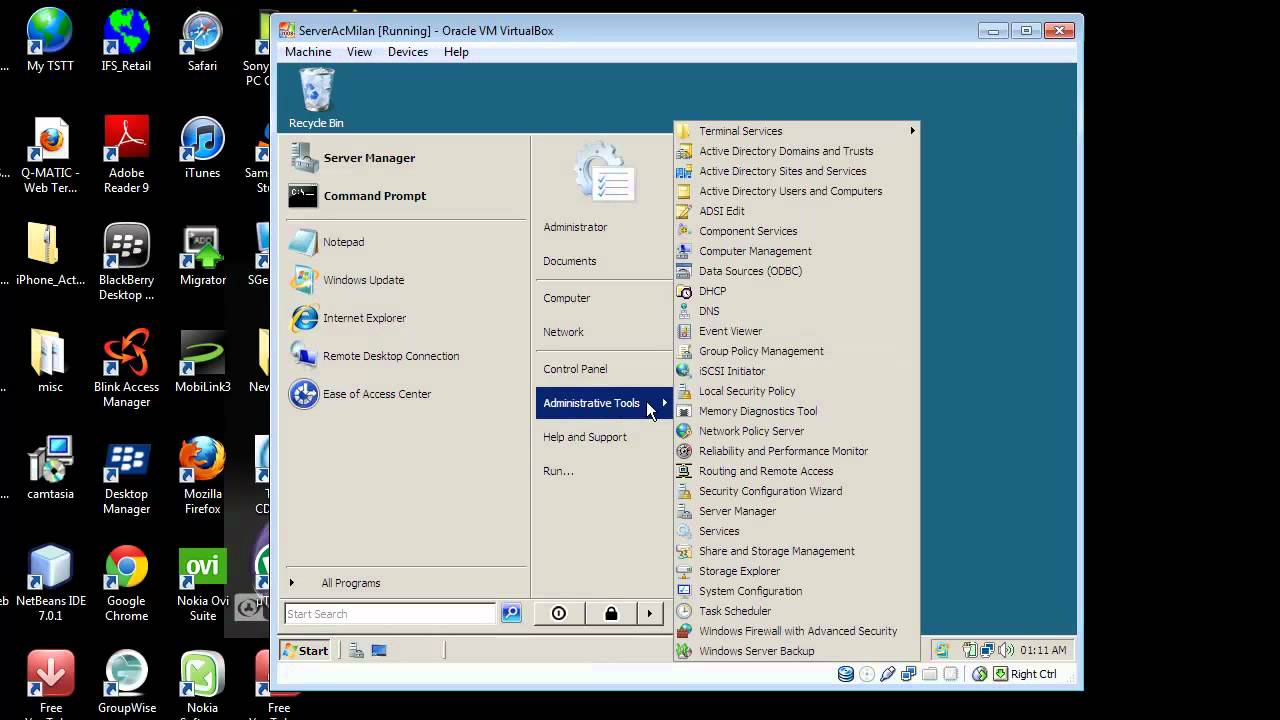The width and height of the screenshot is (1280, 720).
Task: Open the Help menu in VirtualBox
Action: [x=456, y=52]
